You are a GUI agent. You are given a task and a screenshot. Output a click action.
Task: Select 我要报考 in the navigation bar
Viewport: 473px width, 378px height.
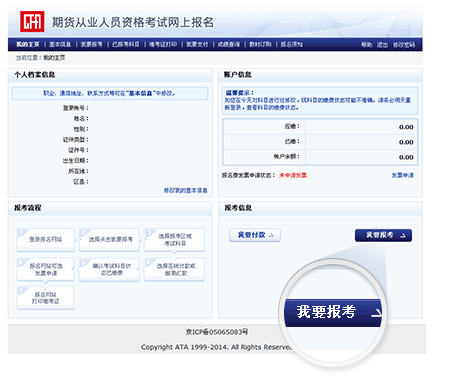tap(92, 44)
